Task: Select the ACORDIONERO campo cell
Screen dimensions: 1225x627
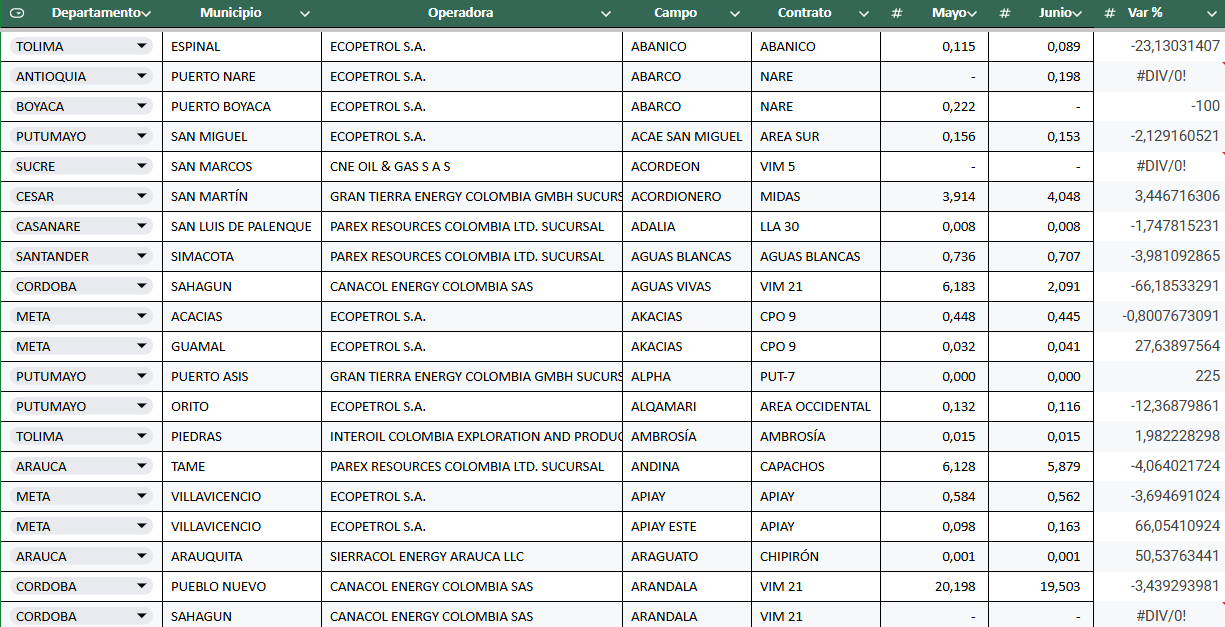Action: click(687, 197)
